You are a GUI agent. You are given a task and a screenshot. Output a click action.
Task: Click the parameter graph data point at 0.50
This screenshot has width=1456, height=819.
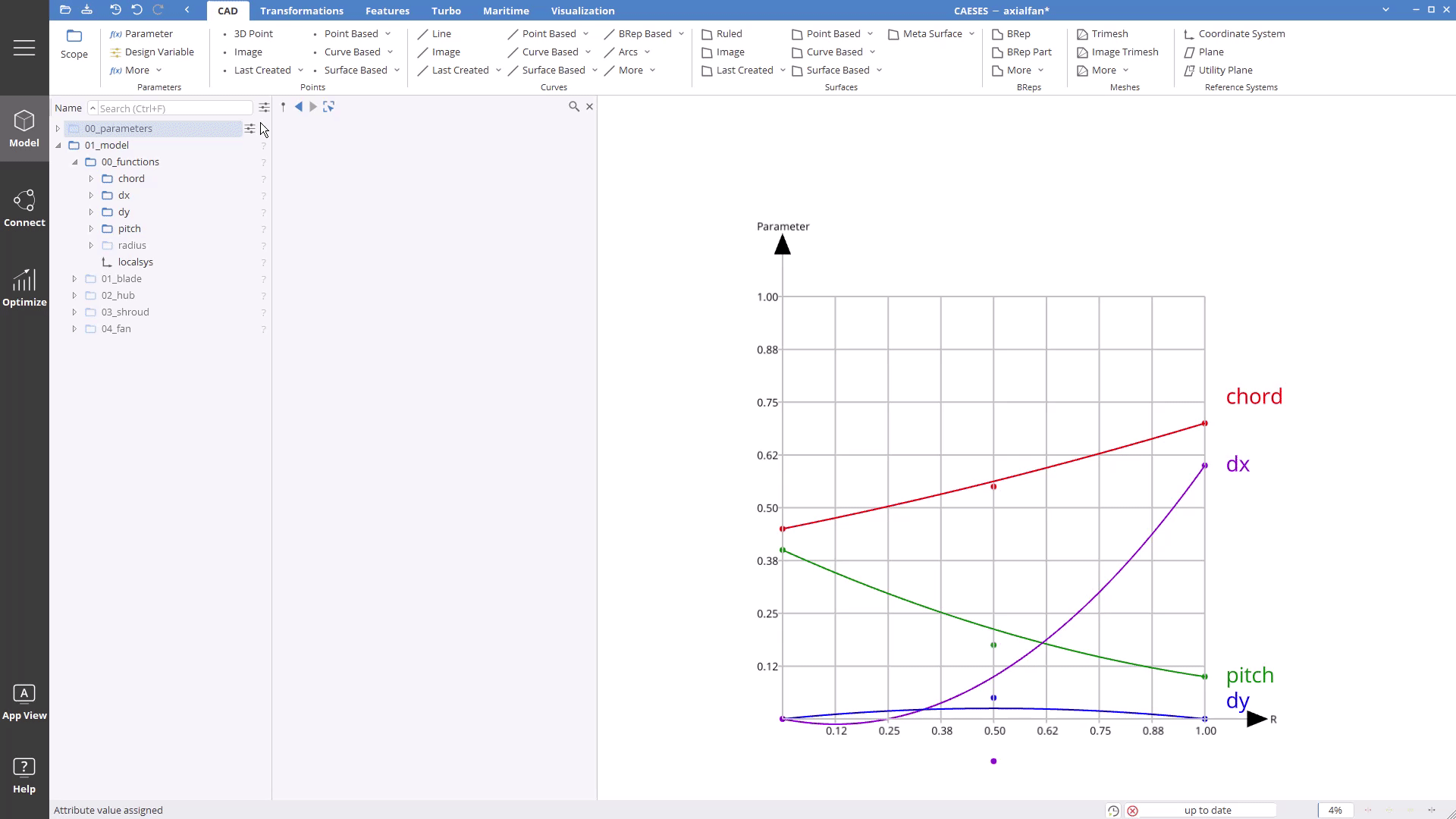tap(993, 486)
